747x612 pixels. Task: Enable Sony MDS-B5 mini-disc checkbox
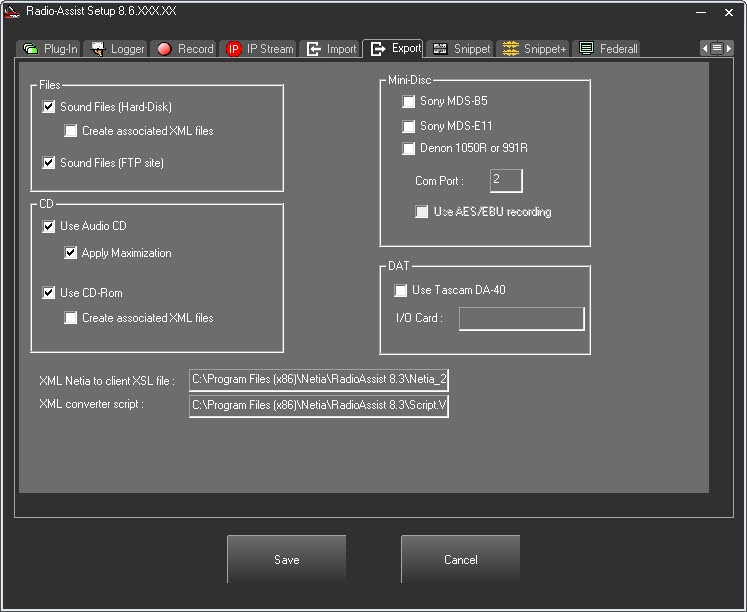pyautogui.click(x=408, y=102)
